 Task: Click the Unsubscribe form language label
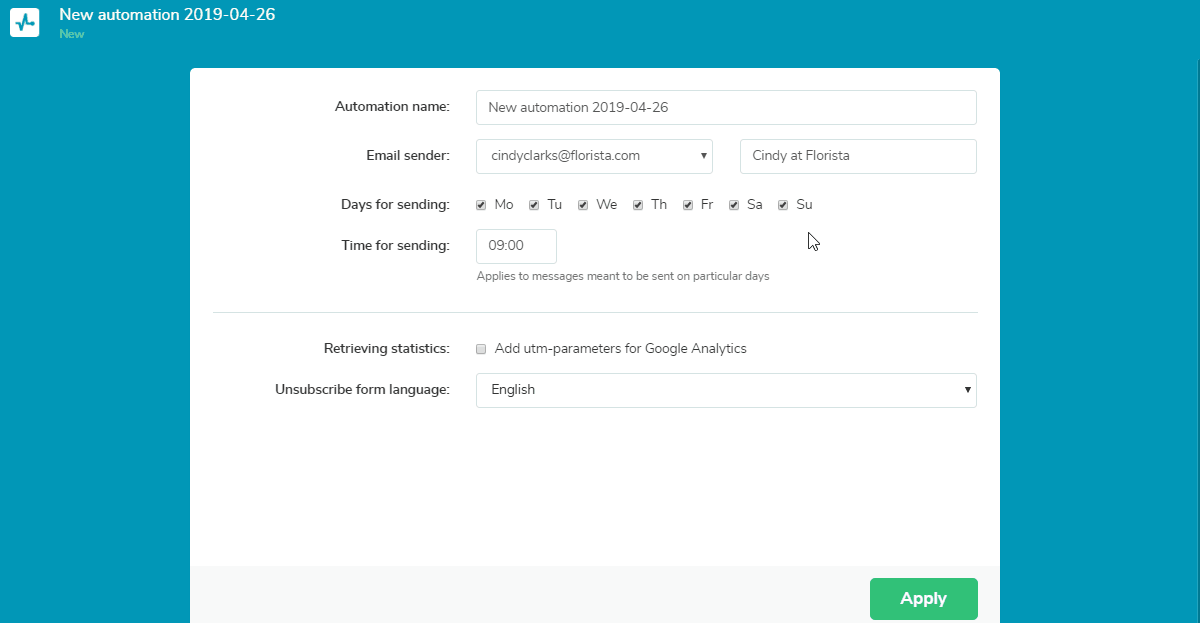point(362,390)
